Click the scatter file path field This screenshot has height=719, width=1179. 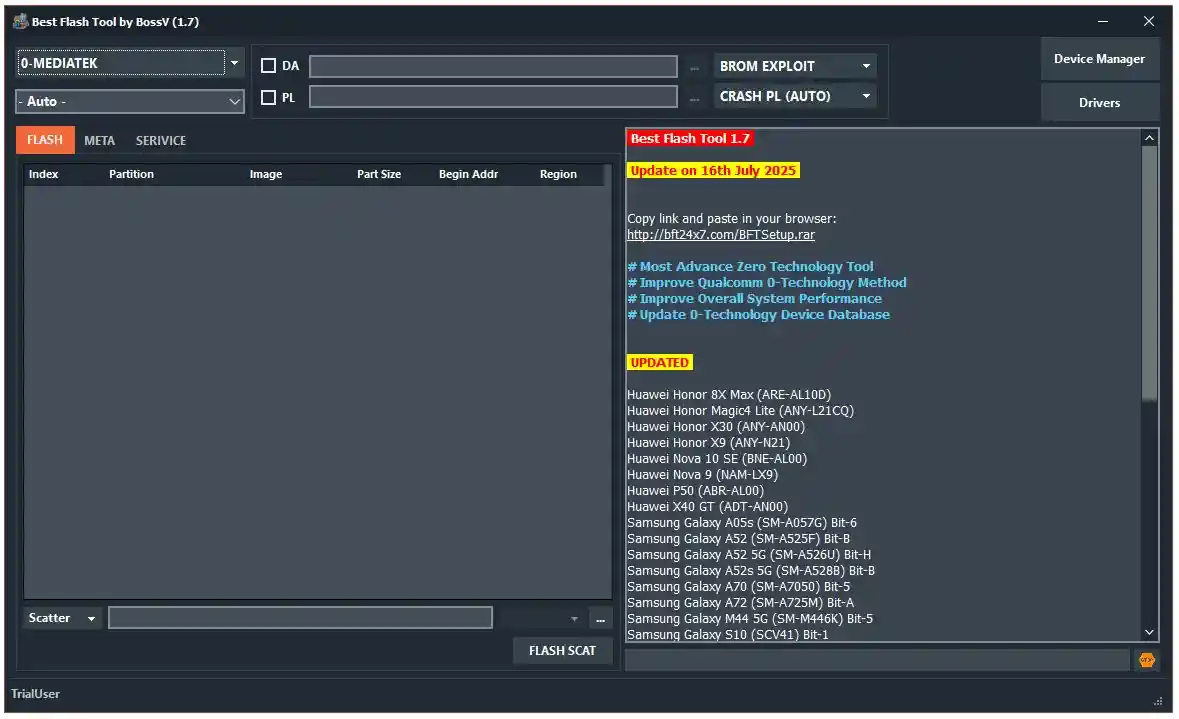click(x=301, y=618)
